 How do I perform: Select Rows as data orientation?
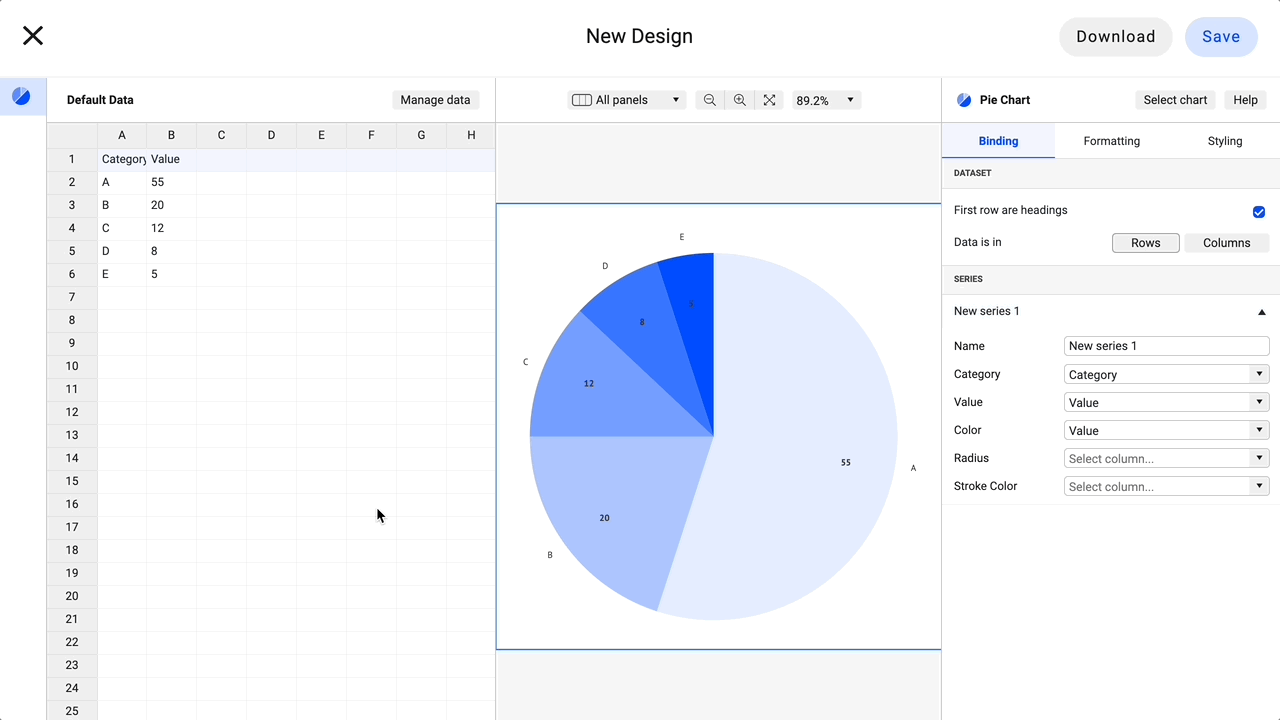[x=1145, y=242]
